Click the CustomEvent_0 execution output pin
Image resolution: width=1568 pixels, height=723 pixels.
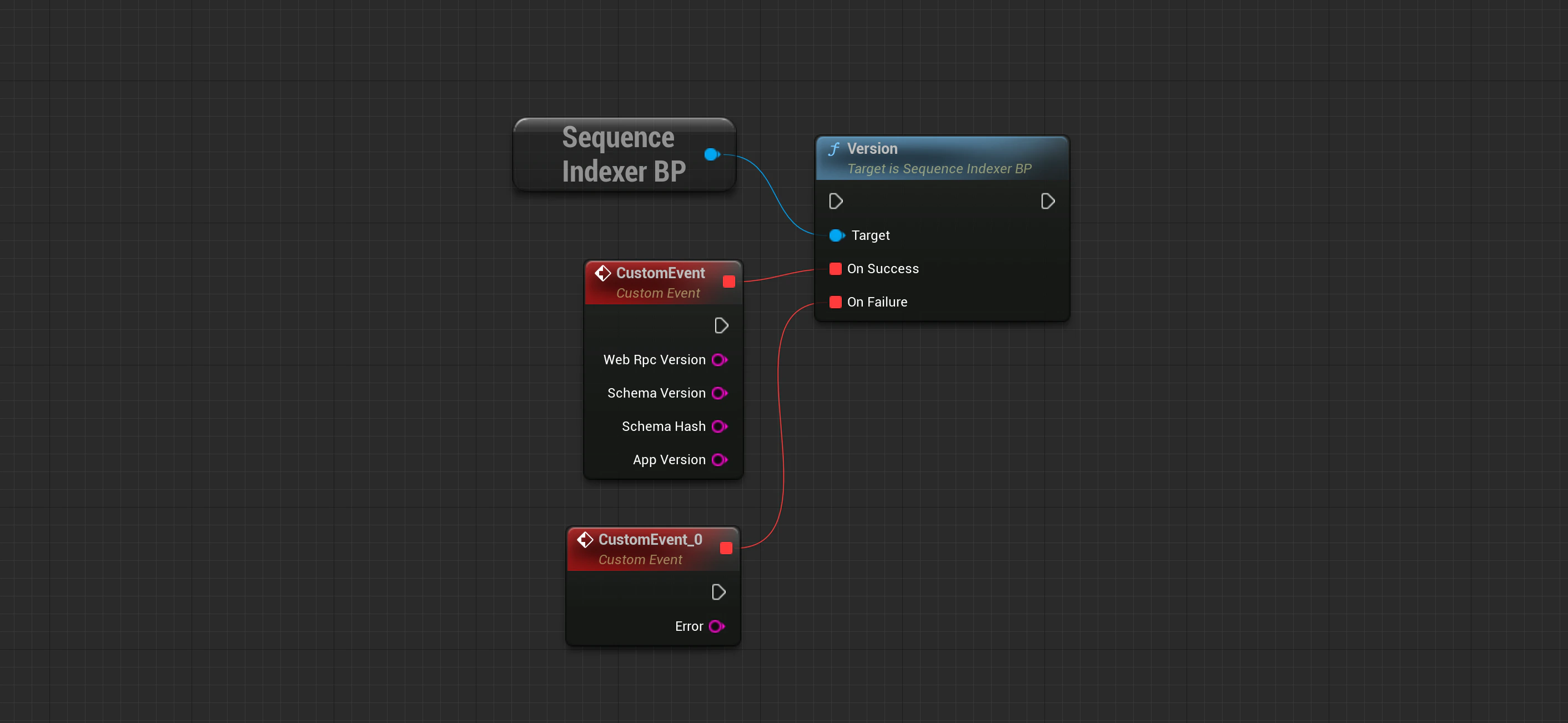click(718, 593)
